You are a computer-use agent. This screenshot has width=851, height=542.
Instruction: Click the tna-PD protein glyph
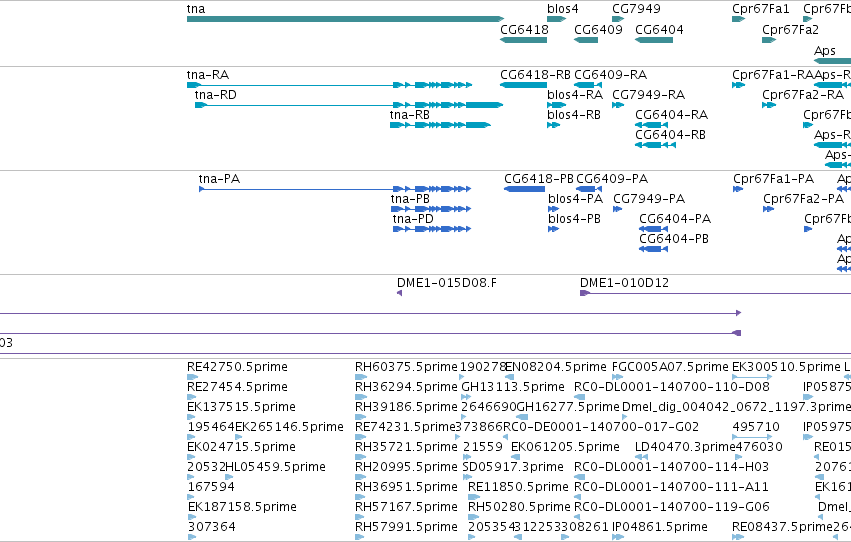[x=431, y=229]
